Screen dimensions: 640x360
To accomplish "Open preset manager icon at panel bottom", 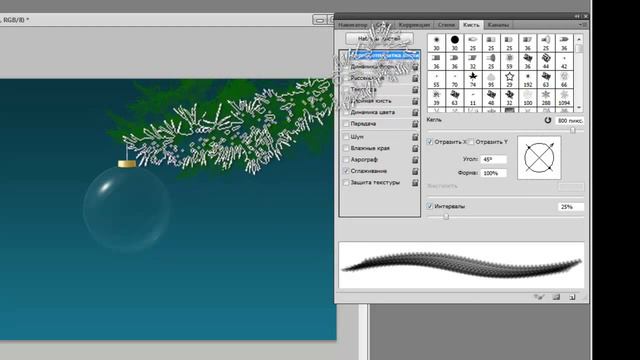I will pyautogui.click(x=556, y=297).
